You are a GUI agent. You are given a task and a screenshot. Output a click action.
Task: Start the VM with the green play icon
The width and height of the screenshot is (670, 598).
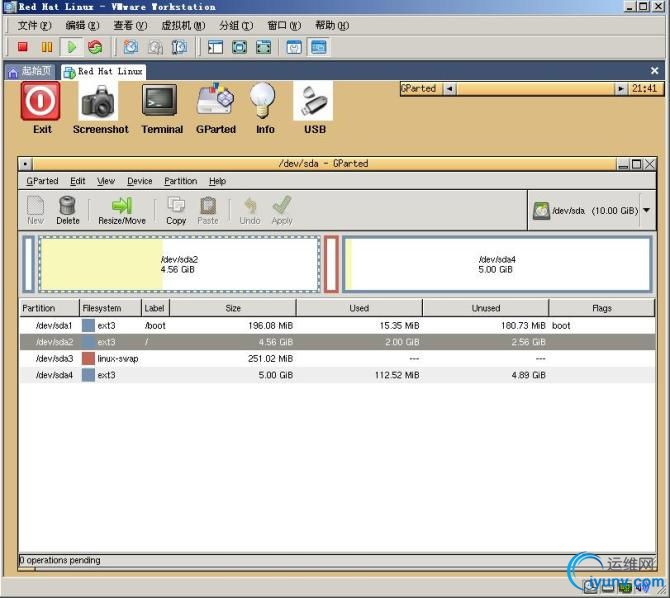[x=71, y=47]
